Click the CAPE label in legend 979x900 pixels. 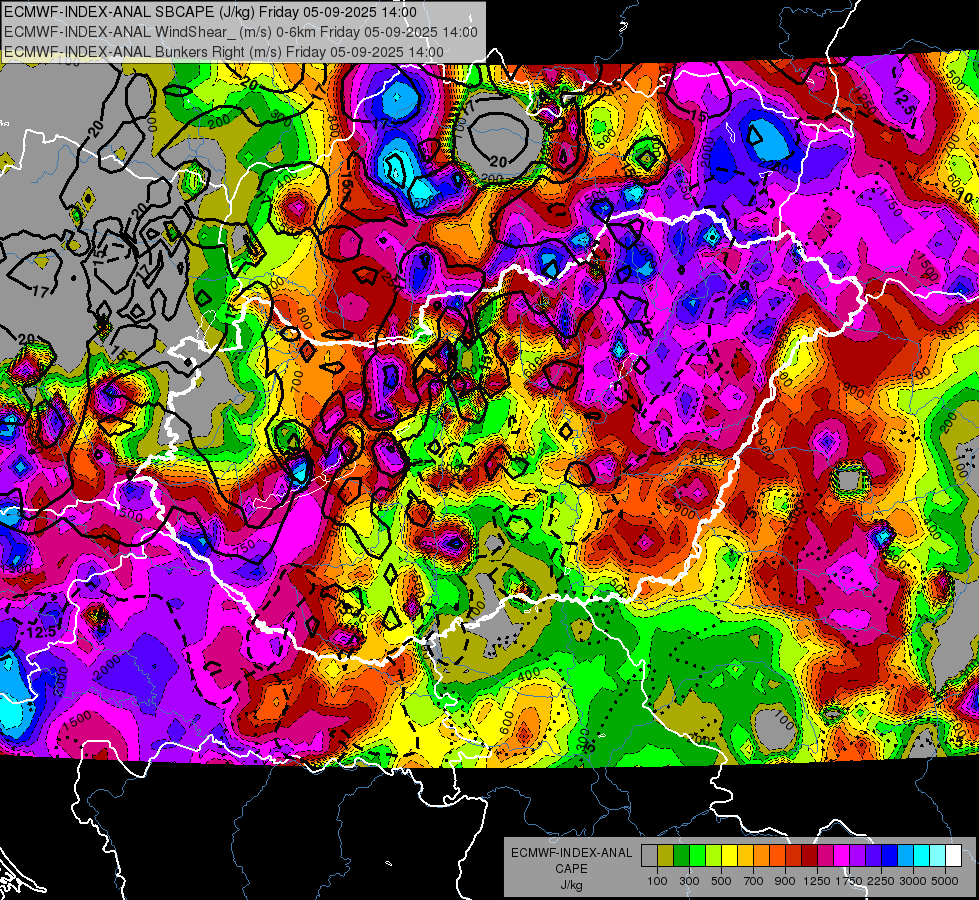pyautogui.click(x=571, y=868)
